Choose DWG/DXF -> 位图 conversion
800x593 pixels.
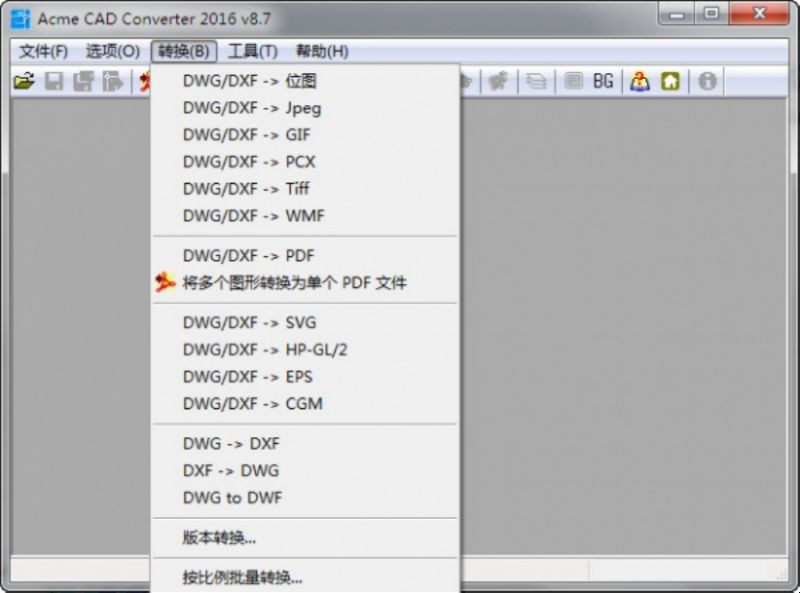pyautogui.click(x=305, y=81)
